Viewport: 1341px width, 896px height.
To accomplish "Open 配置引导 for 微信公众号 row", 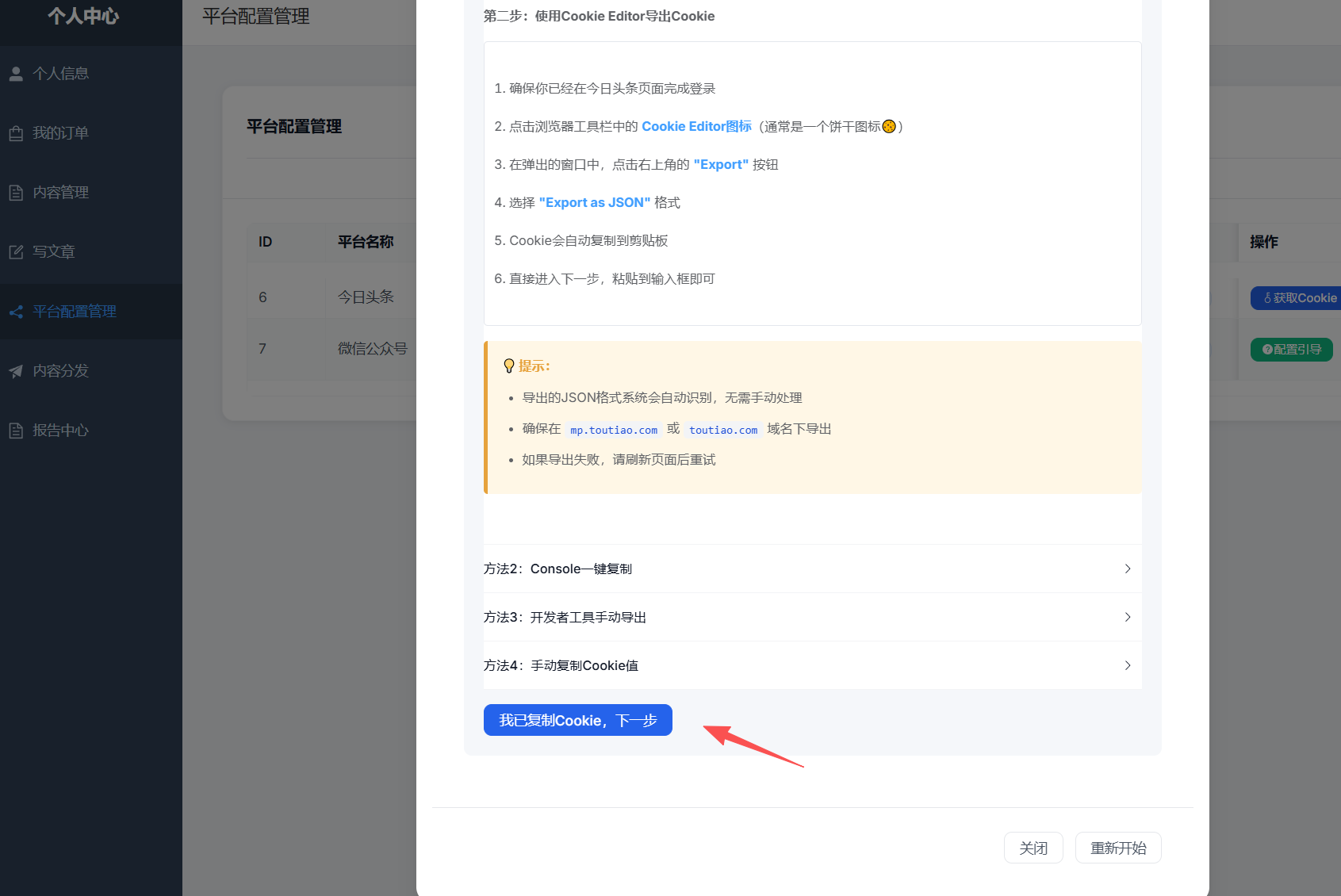I will click(x=1292, y=350).
